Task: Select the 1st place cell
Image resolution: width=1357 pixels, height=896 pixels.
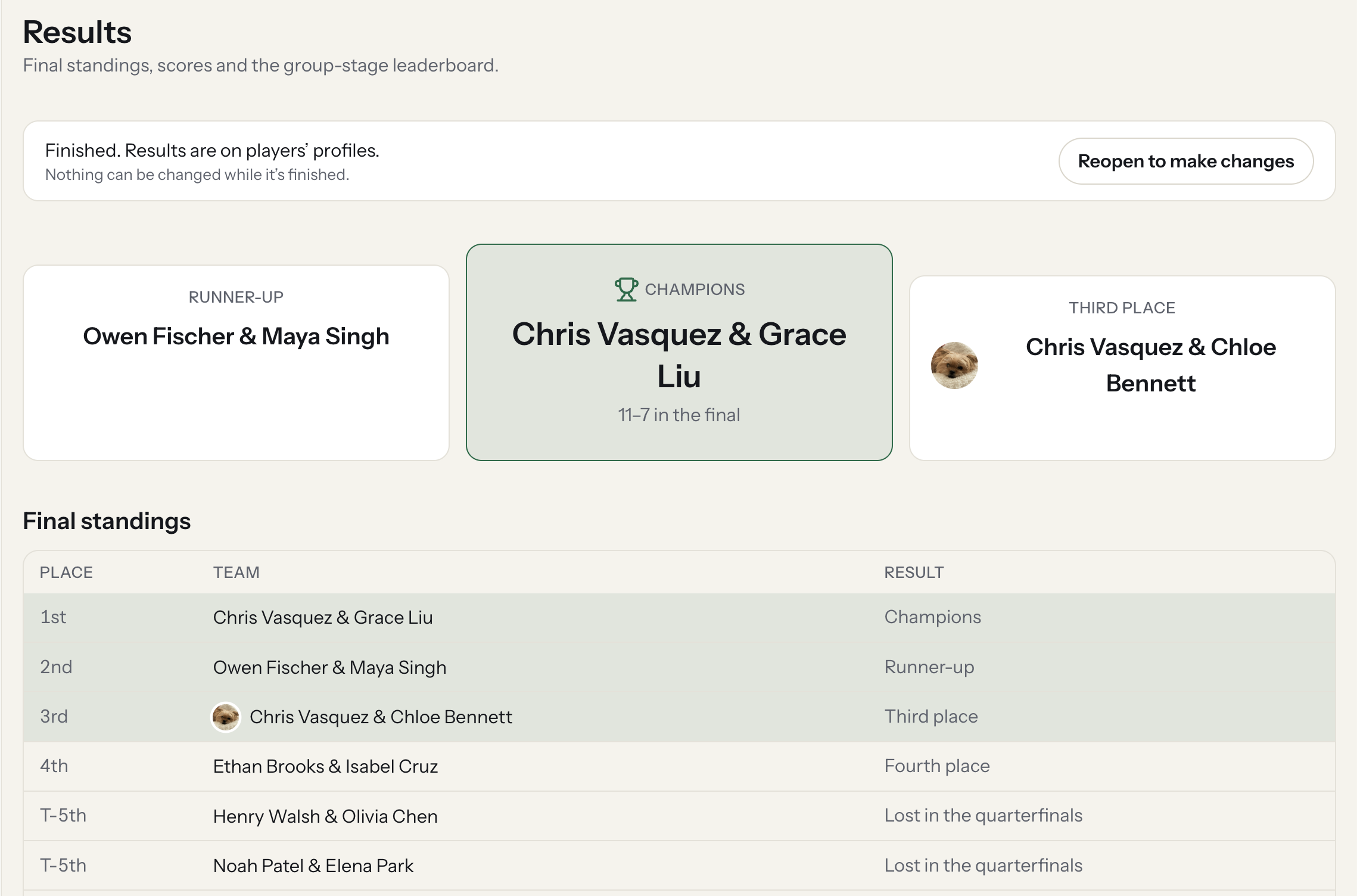Action: [x=53, y=617]
